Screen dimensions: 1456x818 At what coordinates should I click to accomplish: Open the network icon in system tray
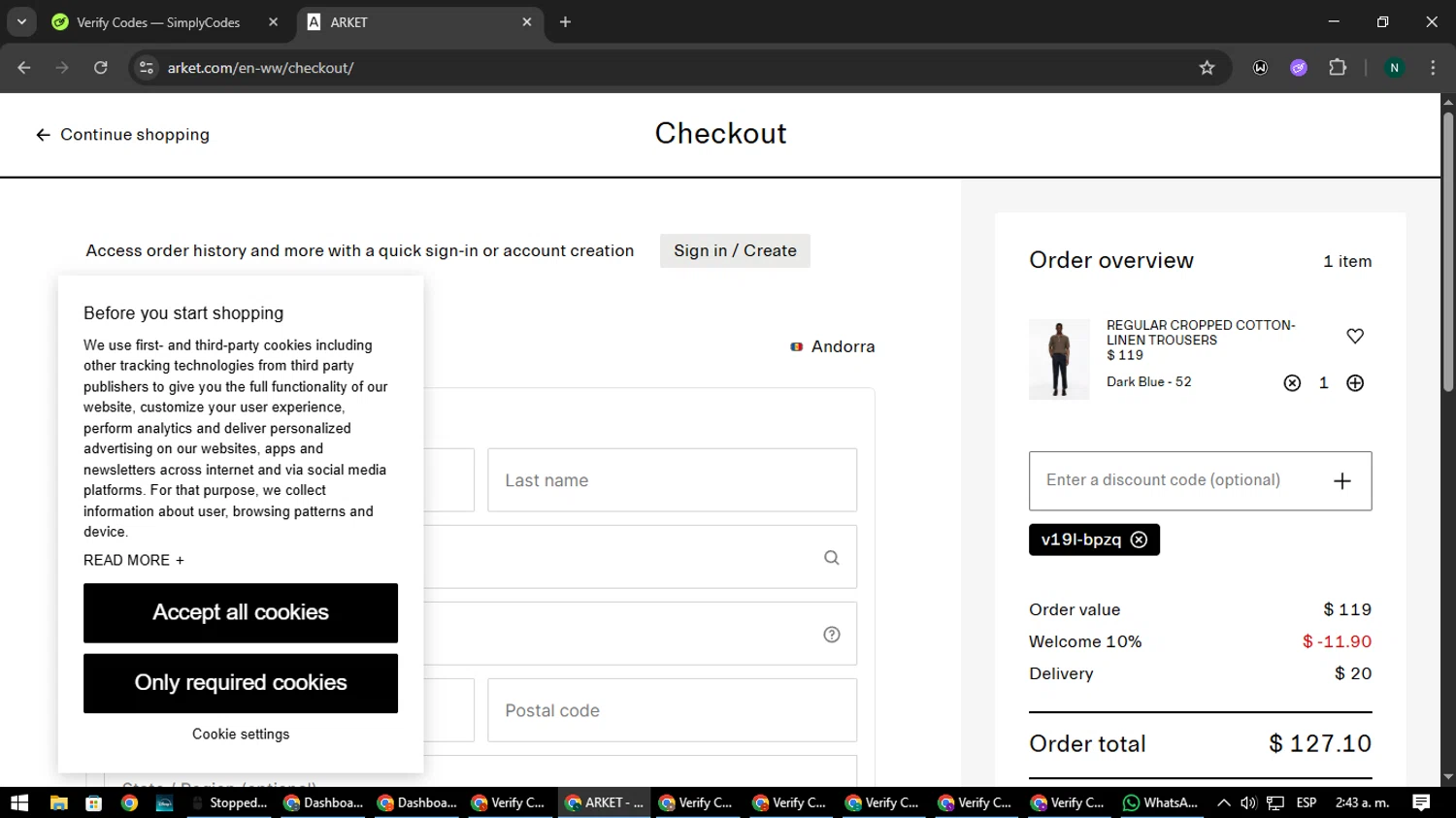click(x=1275, y=802)
